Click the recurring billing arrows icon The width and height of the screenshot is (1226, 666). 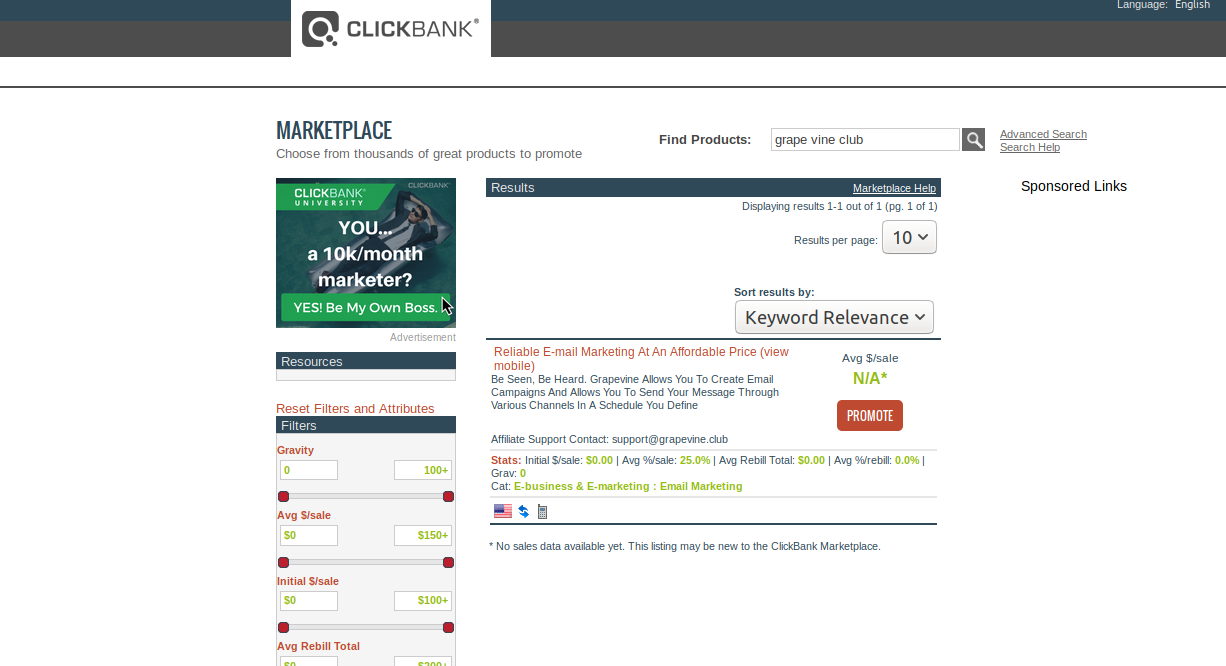[524, 511]
